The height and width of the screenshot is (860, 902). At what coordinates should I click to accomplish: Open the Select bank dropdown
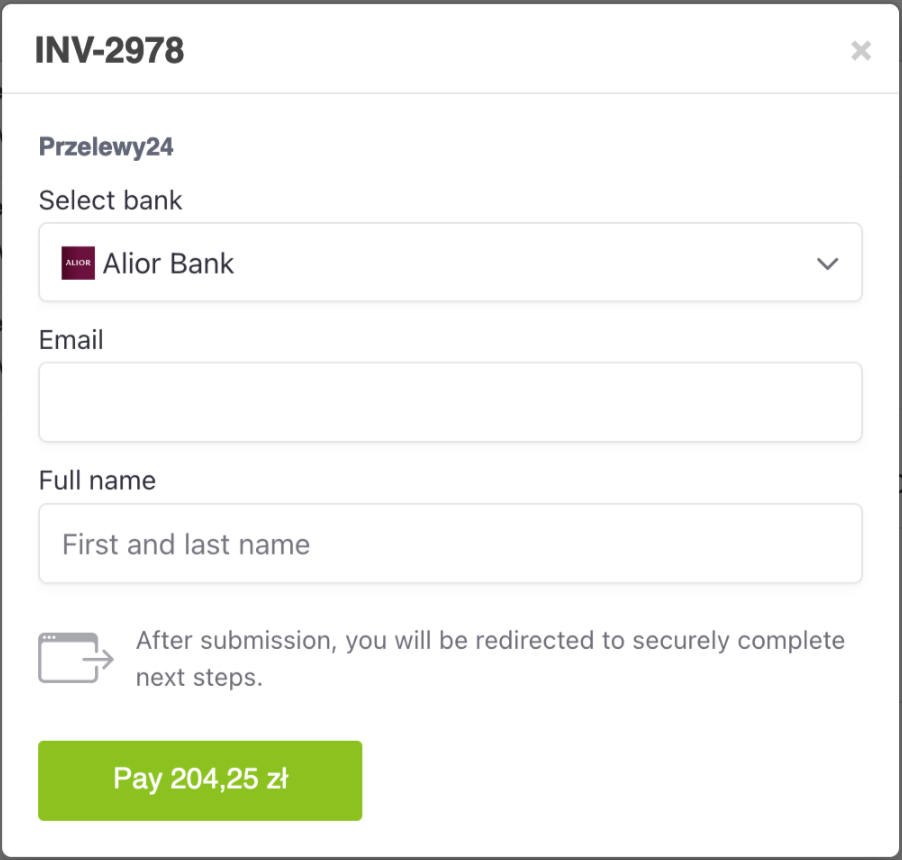click(x=450, y=262)
